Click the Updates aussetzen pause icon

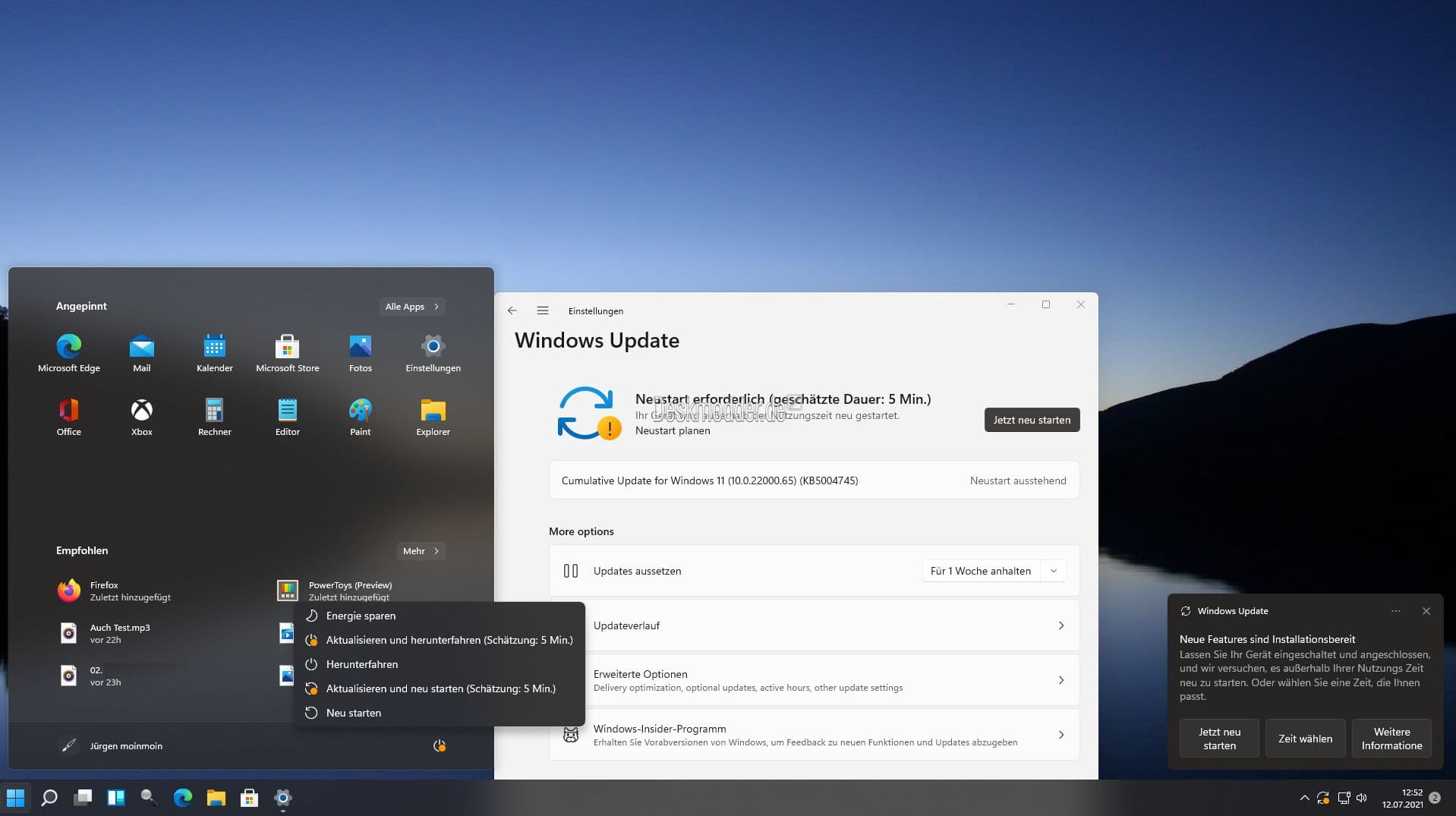(571, 571)
